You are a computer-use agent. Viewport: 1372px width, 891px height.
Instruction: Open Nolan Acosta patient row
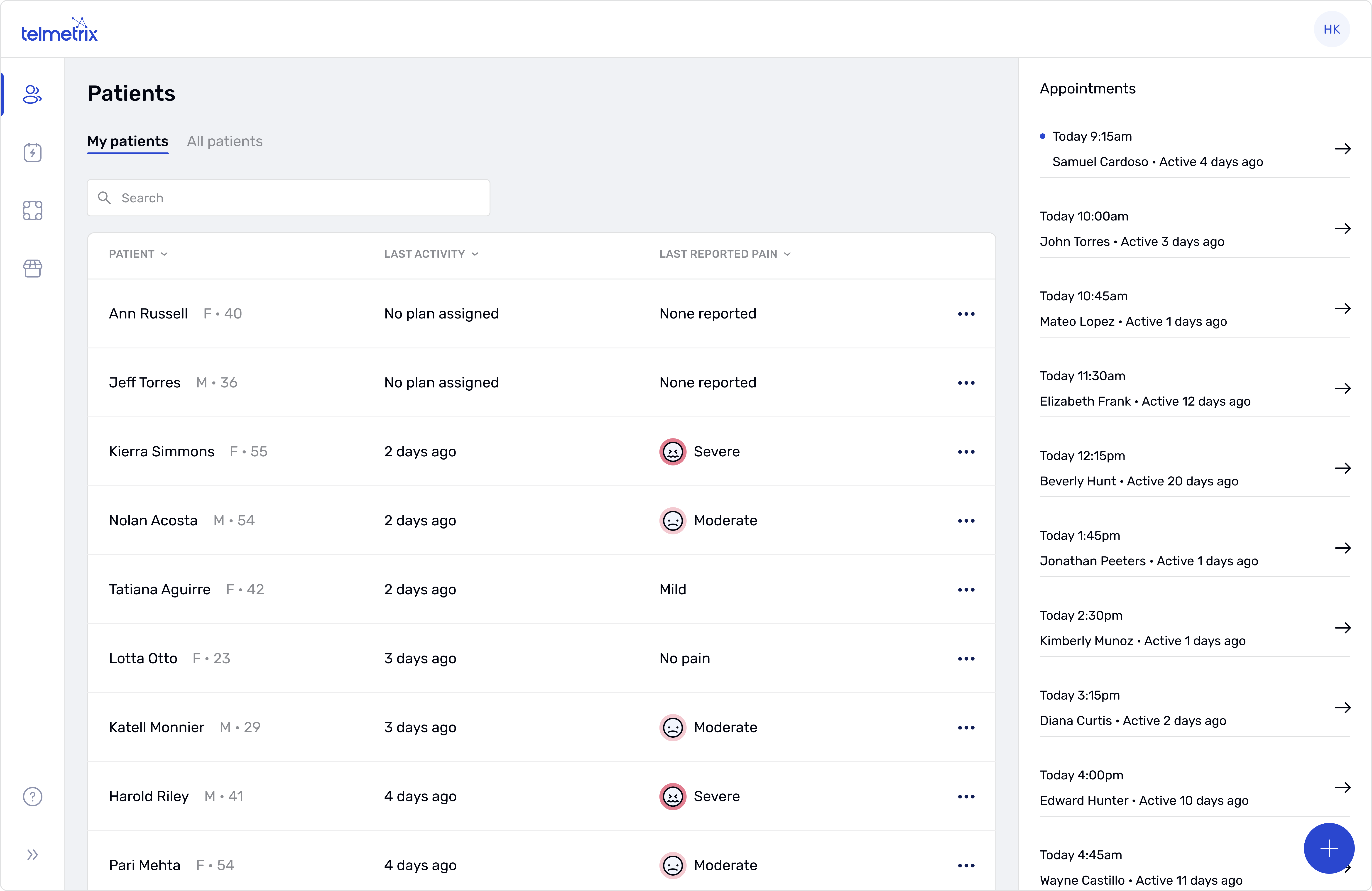[x=153, y=520]
